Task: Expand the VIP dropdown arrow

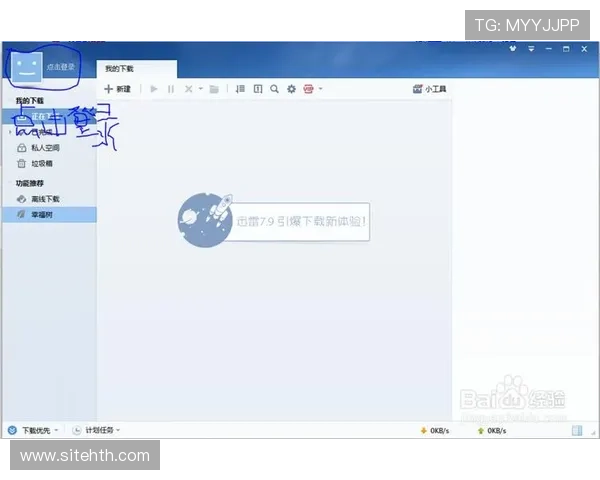Action: click(x=321, y=89)
